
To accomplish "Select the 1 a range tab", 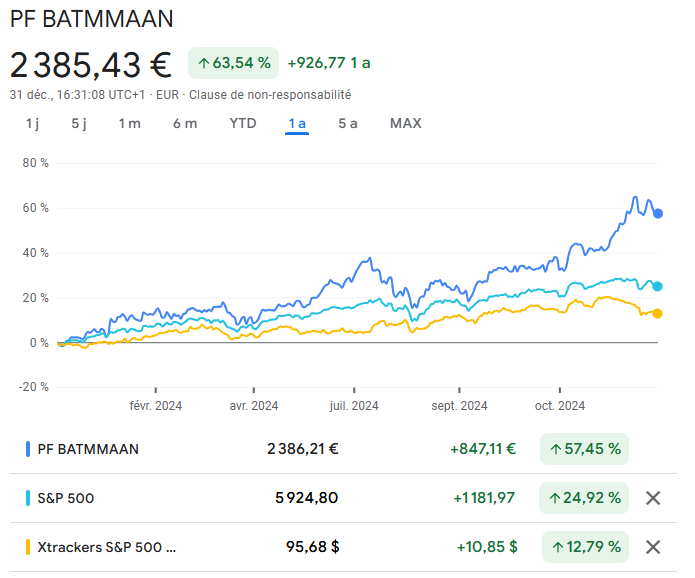I will [297, 123].
